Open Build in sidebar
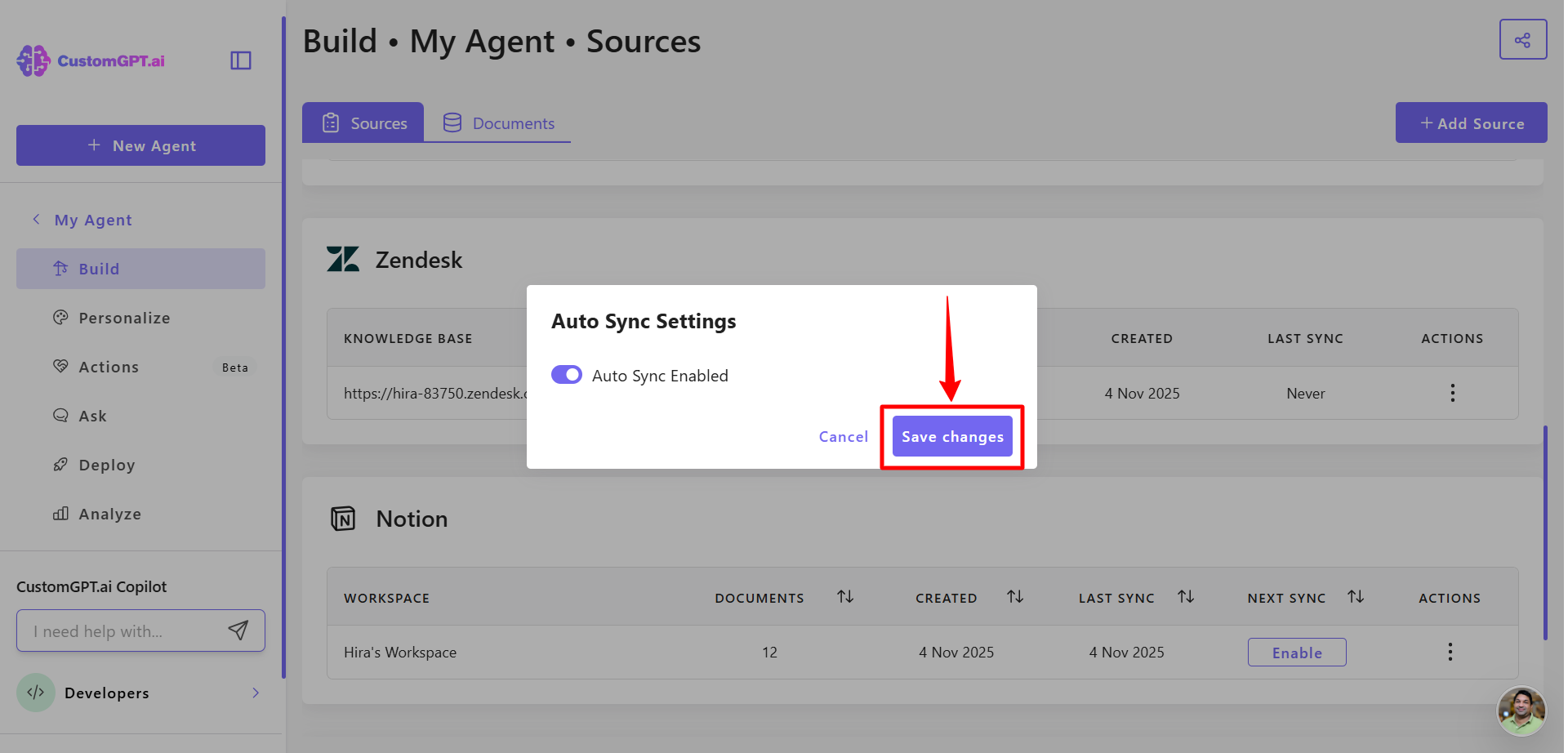The height and width of the screenshot is (753, 1568). click(x=140, y=269)
